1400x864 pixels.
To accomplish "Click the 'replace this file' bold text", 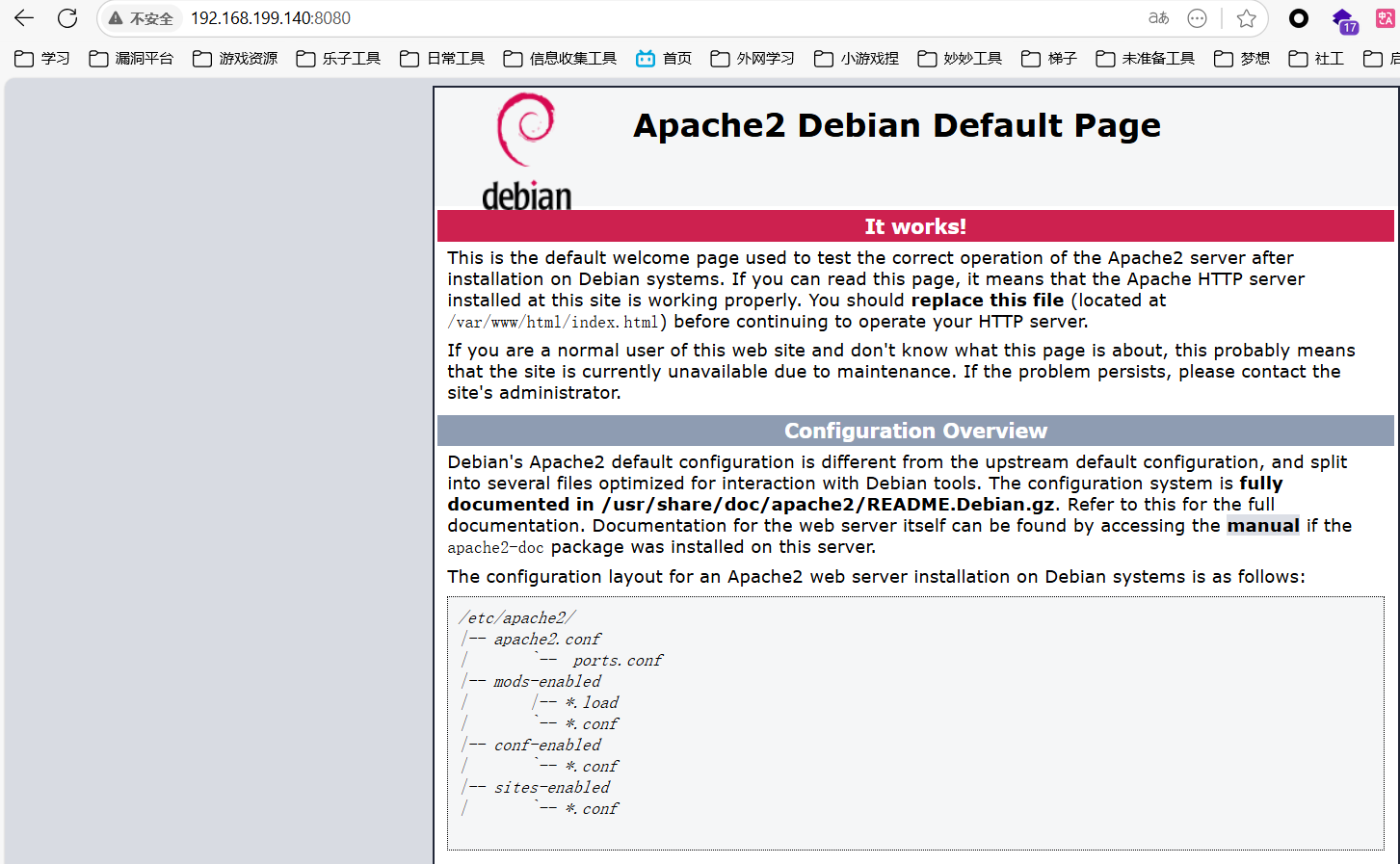I will click(988, 301).
